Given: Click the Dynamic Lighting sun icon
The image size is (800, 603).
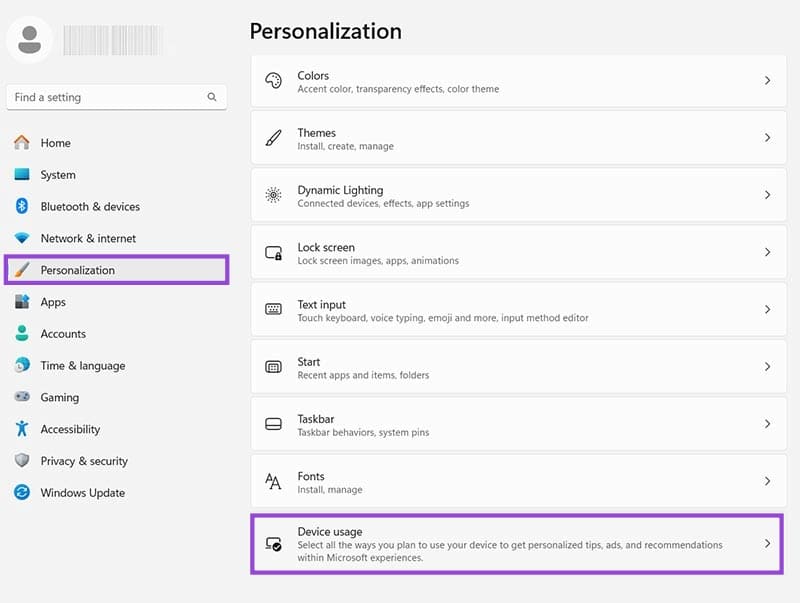Looking at the screenshot, I should point(273,195).
